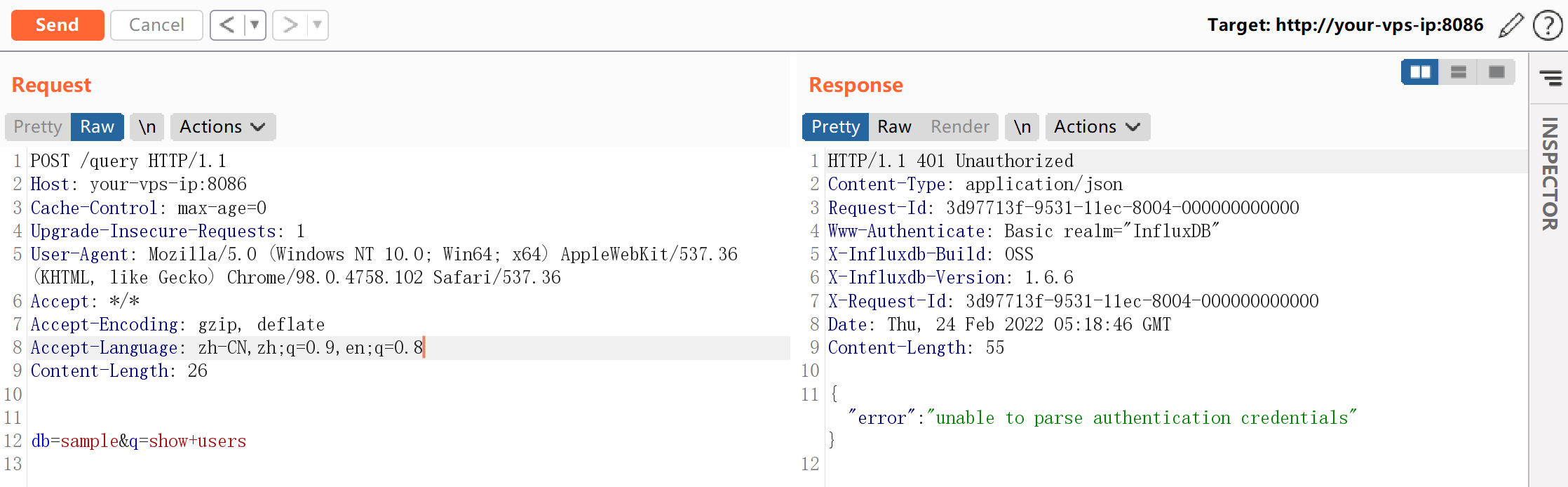Toggle response \n non-printable characters
Image resolution: width=1568 pixels, height=487 pixels.
[x=1022, y=127]
